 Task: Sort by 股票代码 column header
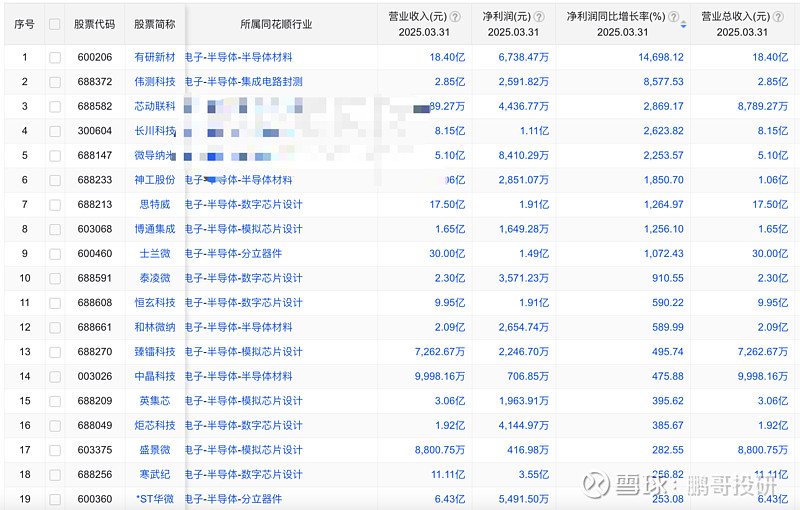point(94,24)
